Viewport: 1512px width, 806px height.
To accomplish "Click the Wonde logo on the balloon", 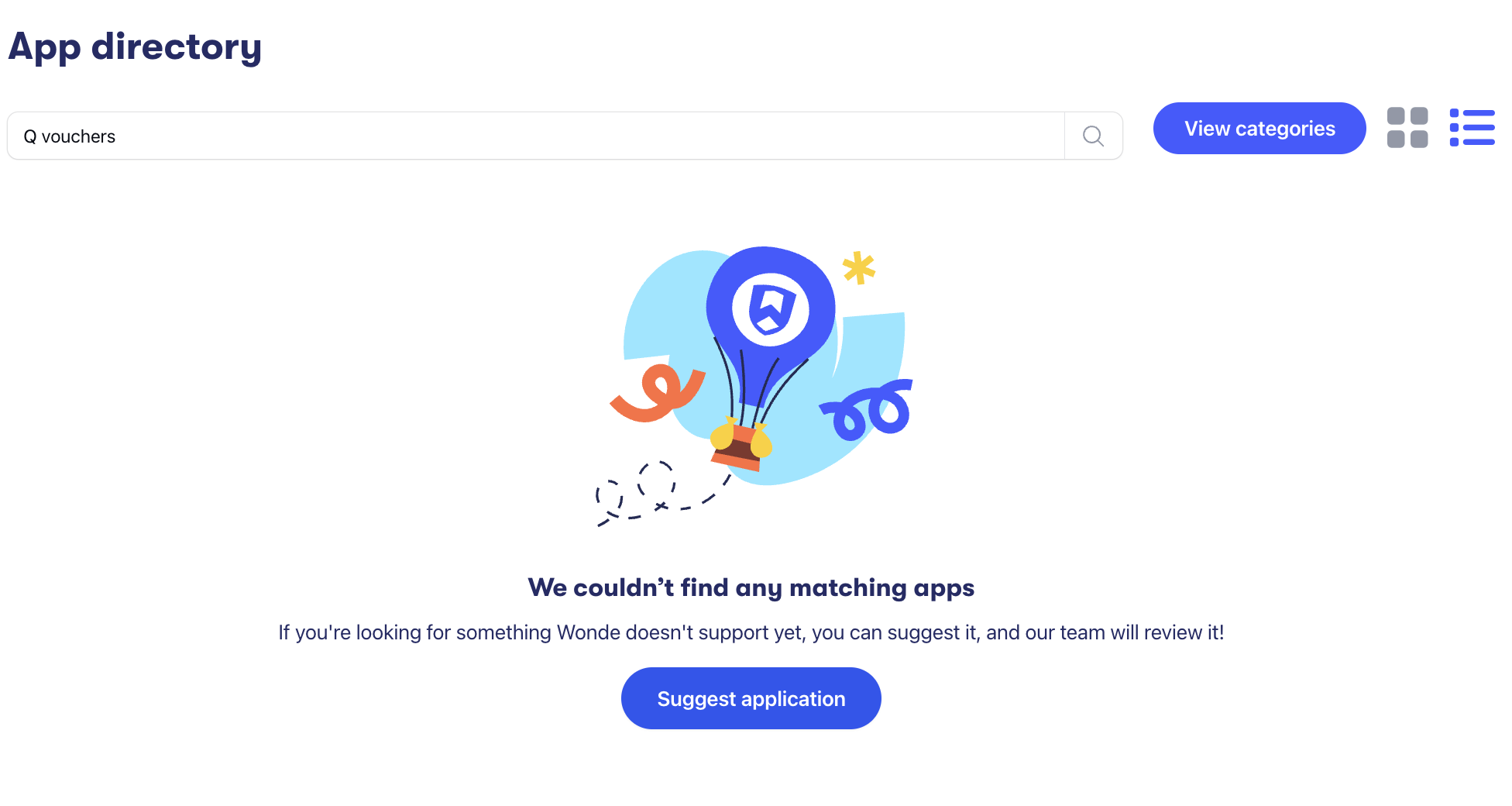I will point(771,309).
